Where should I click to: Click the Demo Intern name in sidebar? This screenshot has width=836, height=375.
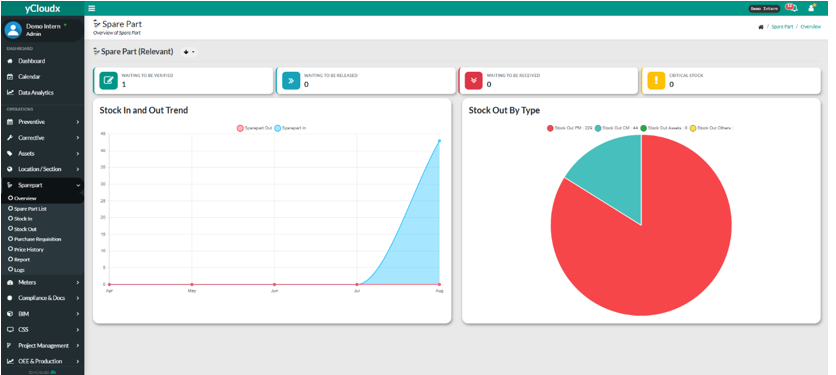[43, 26]
